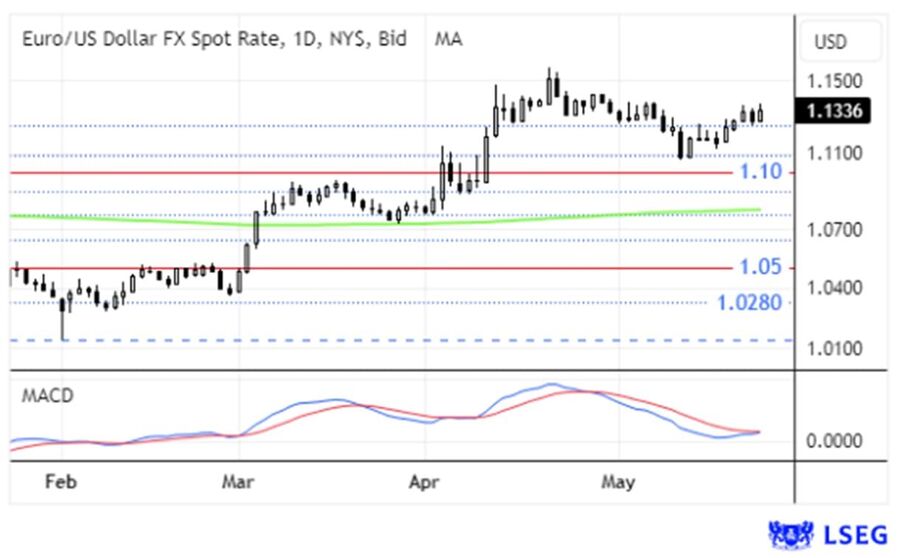Click the 1.05 support level label
This screenshot has height=558, width=900.
[761, 267]
